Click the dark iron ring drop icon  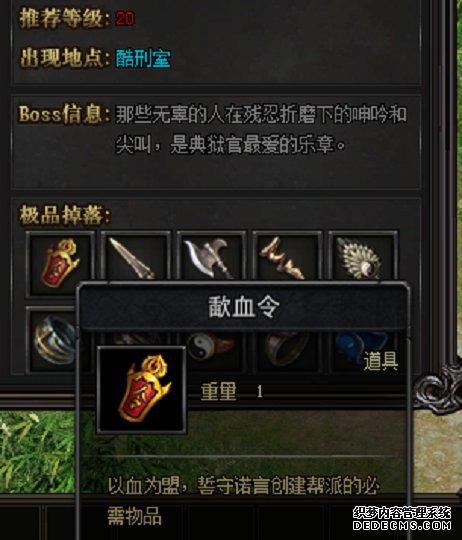(x=288, y=348)
